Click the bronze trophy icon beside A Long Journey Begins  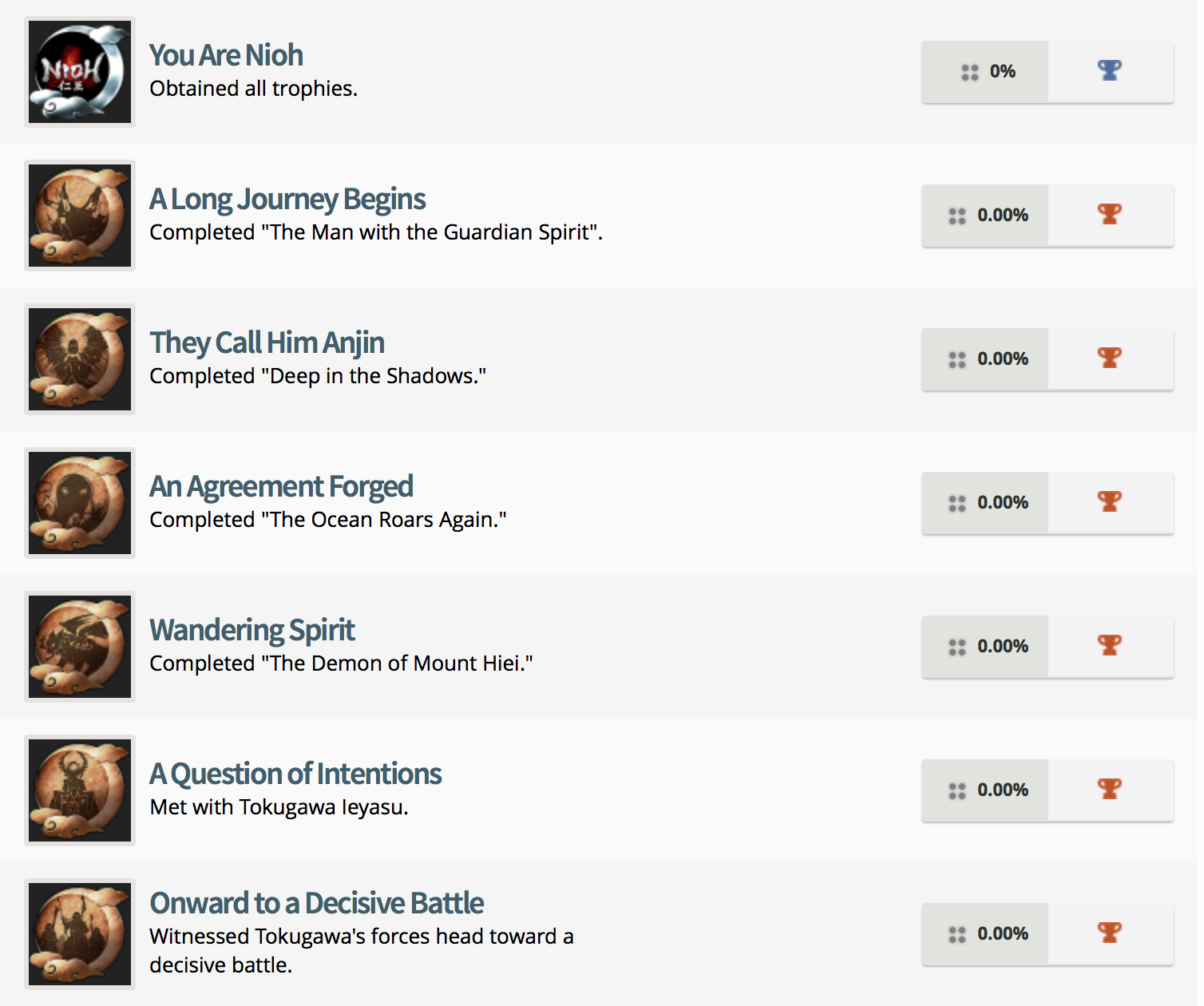click(x=1109, y=215)
